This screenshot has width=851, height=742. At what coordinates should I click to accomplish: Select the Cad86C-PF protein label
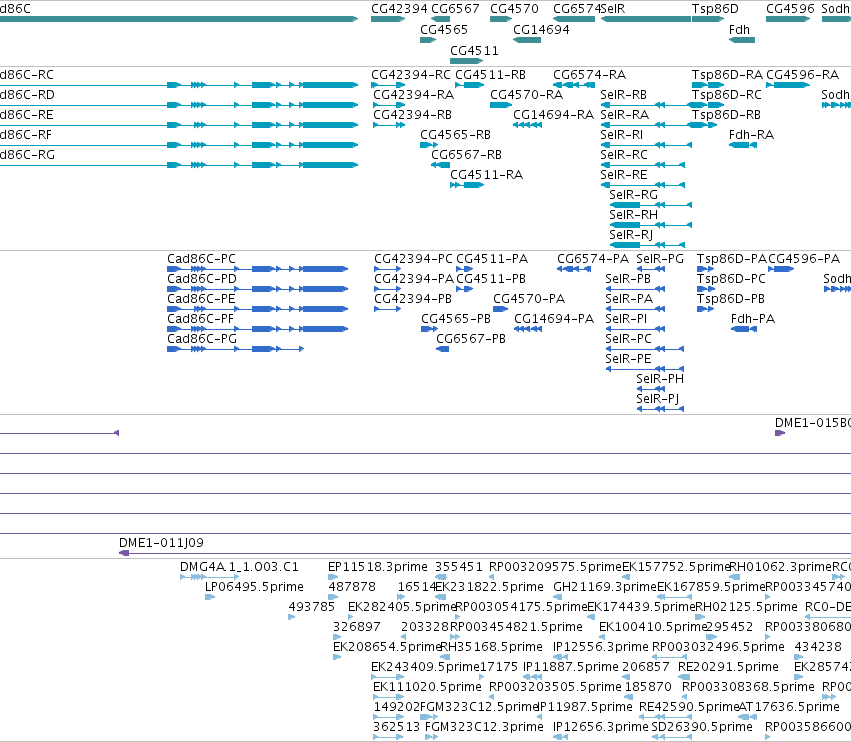click(200, 319)
